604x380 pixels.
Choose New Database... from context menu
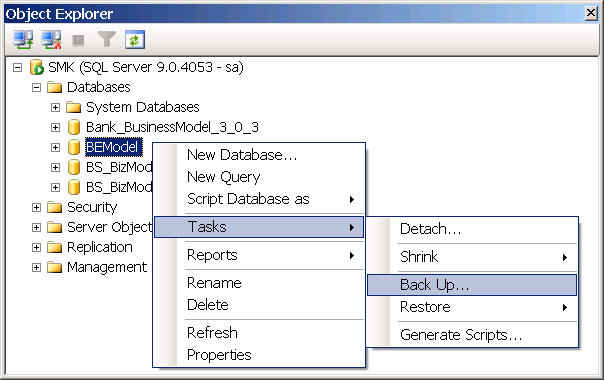[x=259, y=155]
